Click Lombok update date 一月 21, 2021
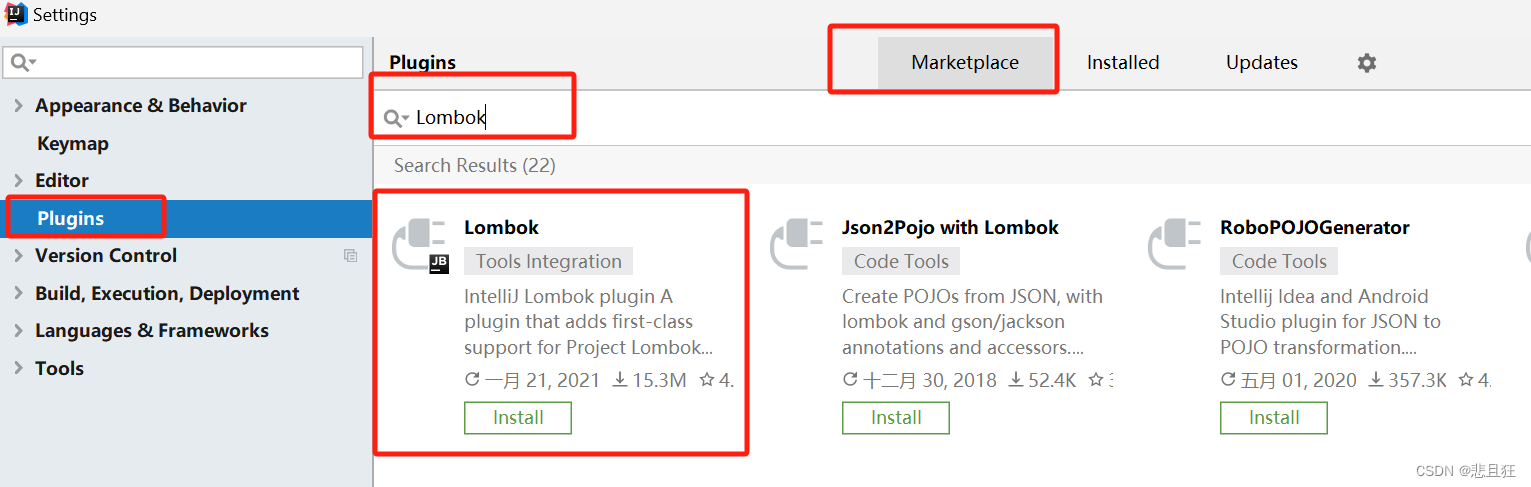The width and height of the screenshot is (1531, 487). (533, 381)
